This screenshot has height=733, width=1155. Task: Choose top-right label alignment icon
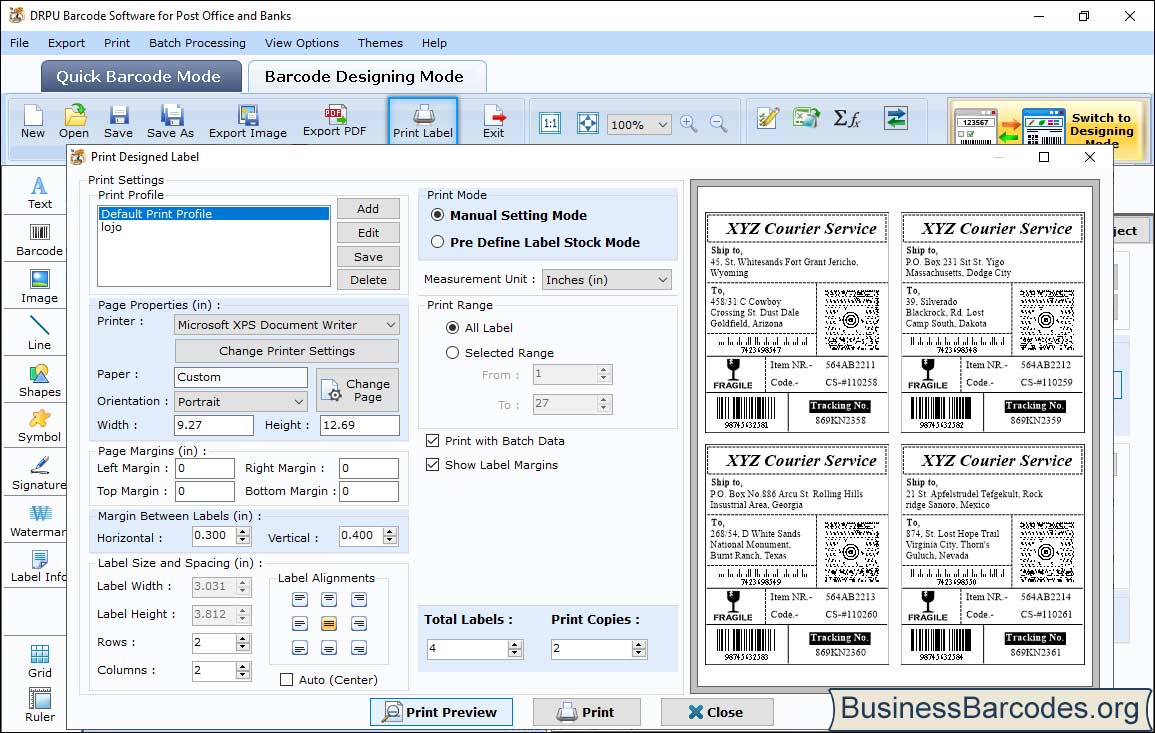(359, 599)
